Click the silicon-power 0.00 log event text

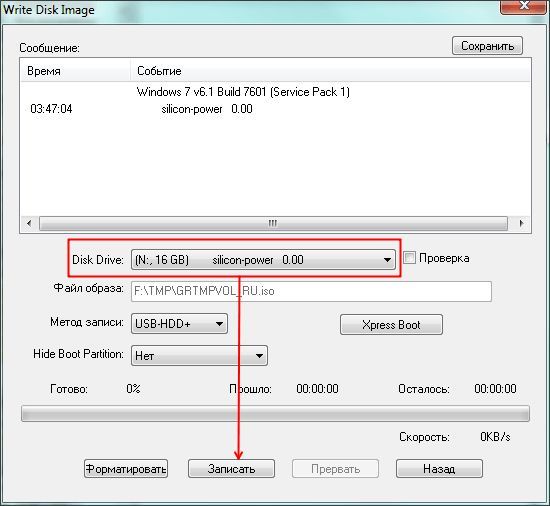click(x=207, y=109)
